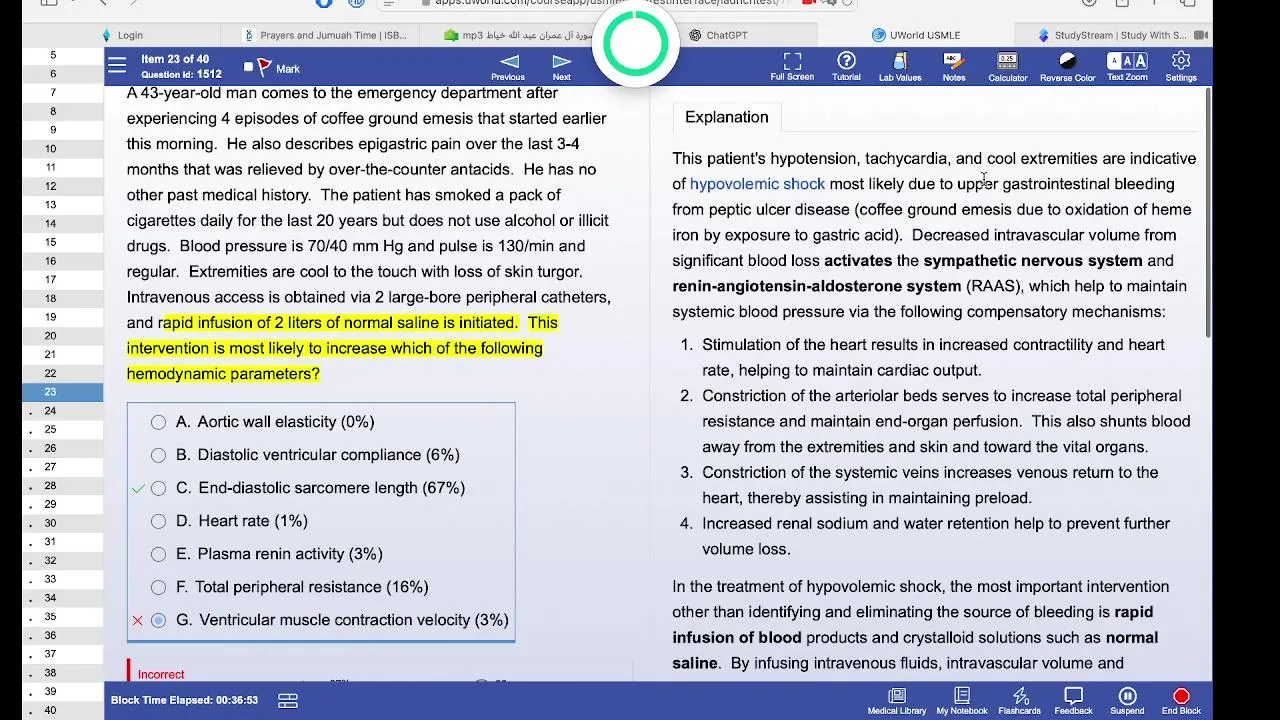Go to the Next question
Viewport: 1280px width, 720px height.
pos(562,67)
